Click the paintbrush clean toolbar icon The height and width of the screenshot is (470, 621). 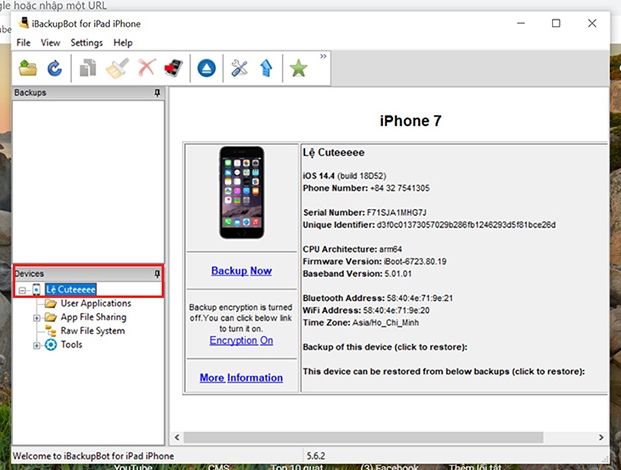tap(117, 69)
